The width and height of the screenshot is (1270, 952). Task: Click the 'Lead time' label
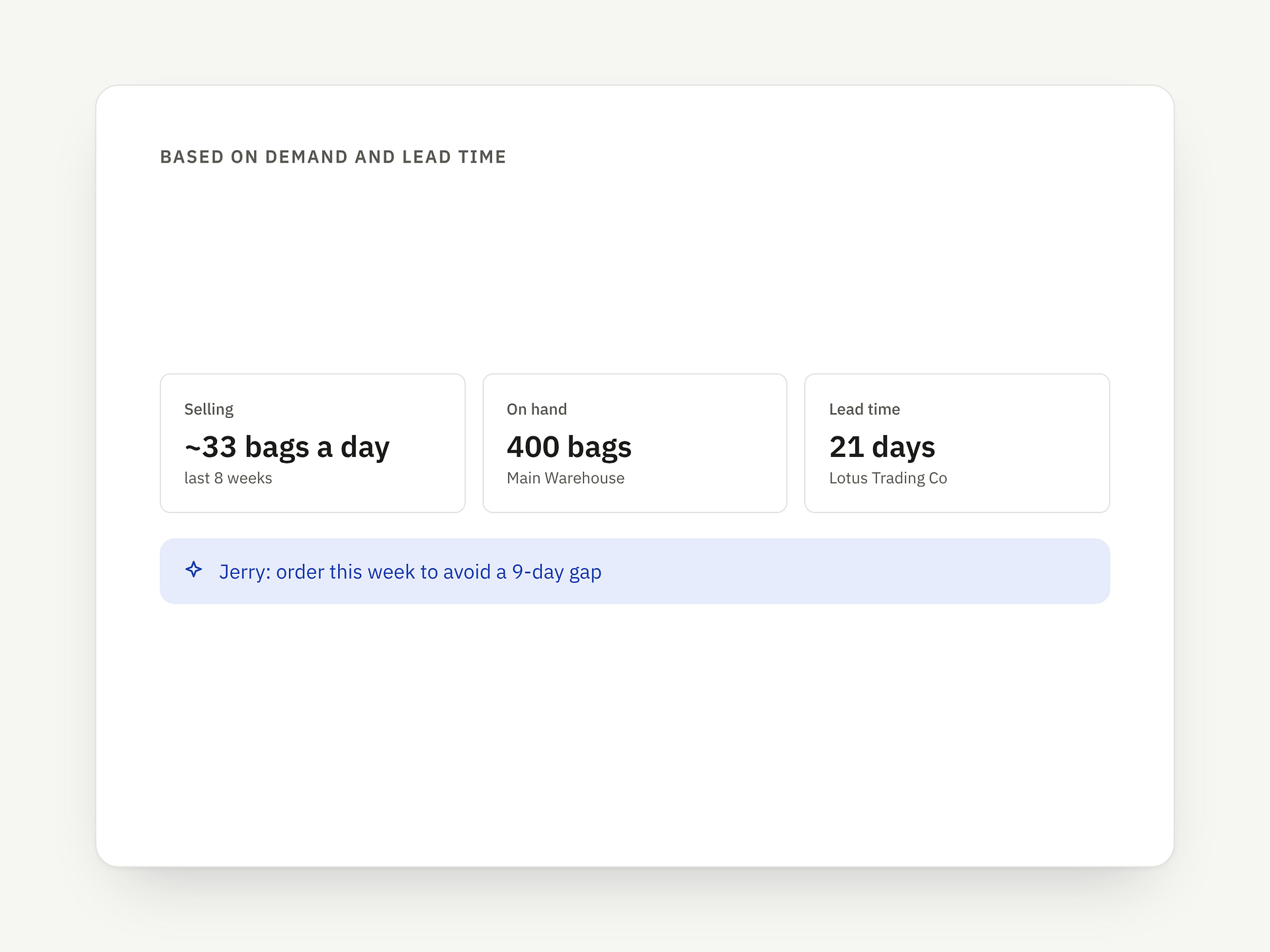tap(865, 409)
